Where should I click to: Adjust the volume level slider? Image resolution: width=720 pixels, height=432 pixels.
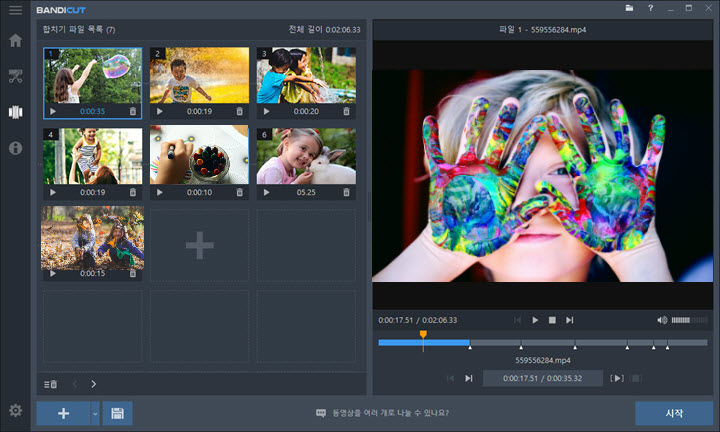(689, 320)
